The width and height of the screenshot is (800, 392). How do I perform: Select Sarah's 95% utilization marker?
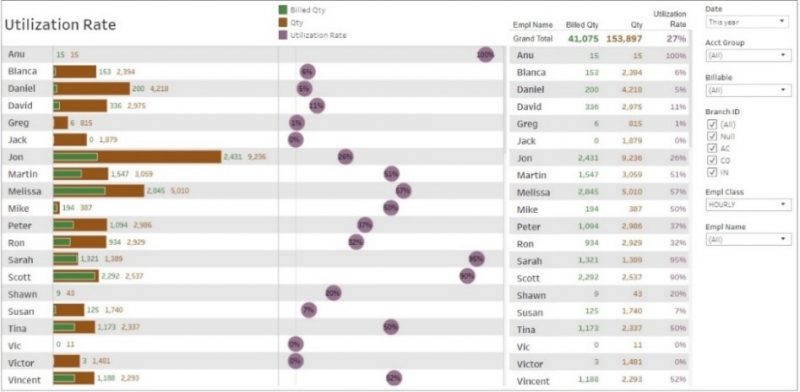(x=477, y=259)
